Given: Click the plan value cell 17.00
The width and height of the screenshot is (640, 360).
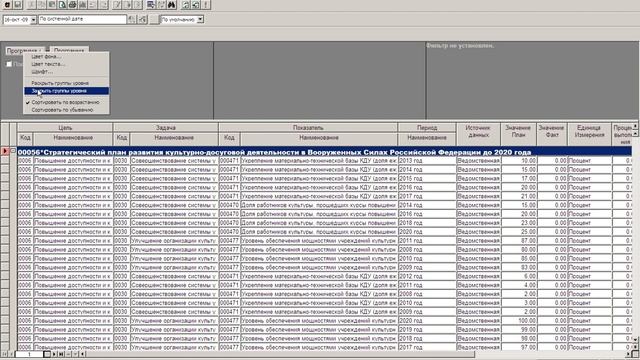Looking at the screenshot, I should 519,178.
